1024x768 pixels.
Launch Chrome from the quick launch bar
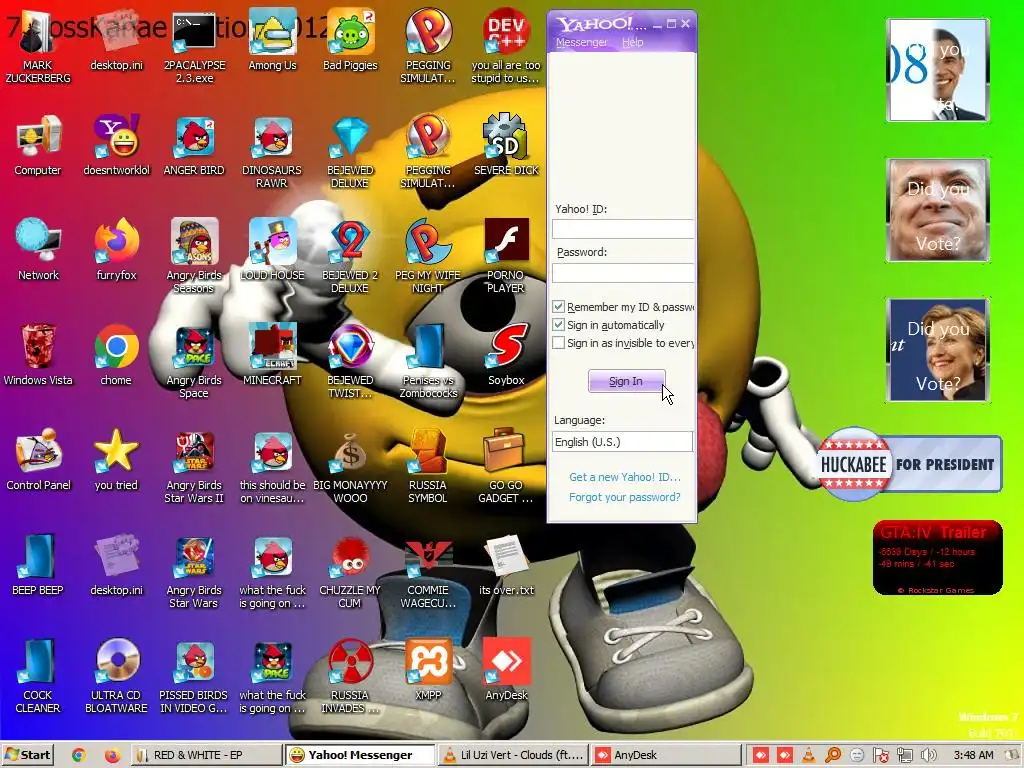pos(78,756)
